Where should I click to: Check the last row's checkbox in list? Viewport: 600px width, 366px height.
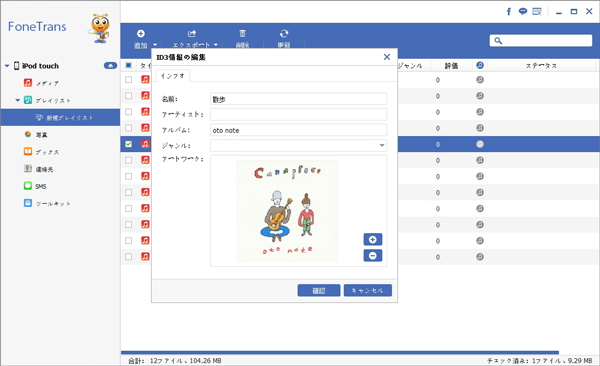[x=129, y=257]
